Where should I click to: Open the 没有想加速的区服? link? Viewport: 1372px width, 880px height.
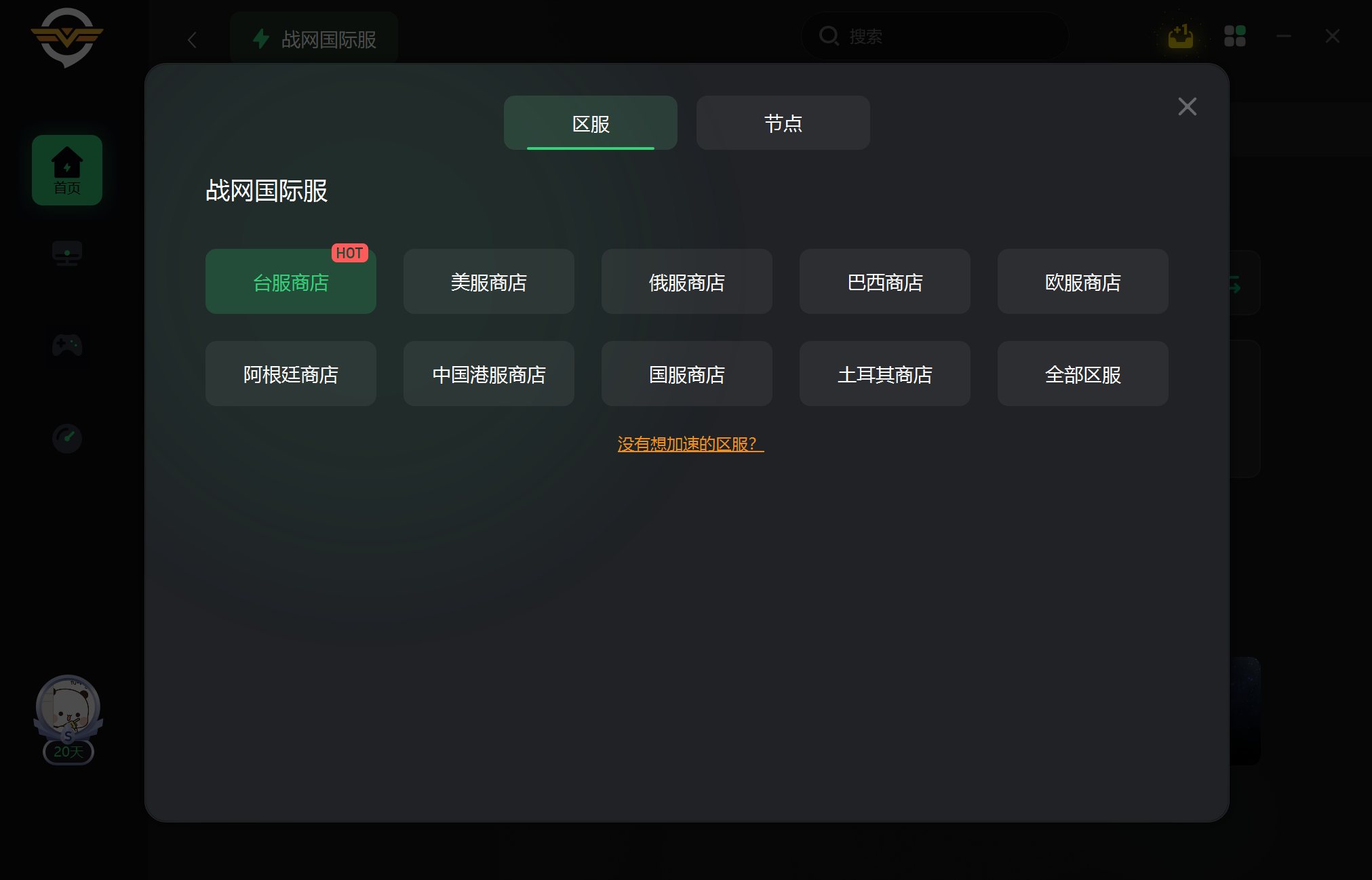click(690, 444)
